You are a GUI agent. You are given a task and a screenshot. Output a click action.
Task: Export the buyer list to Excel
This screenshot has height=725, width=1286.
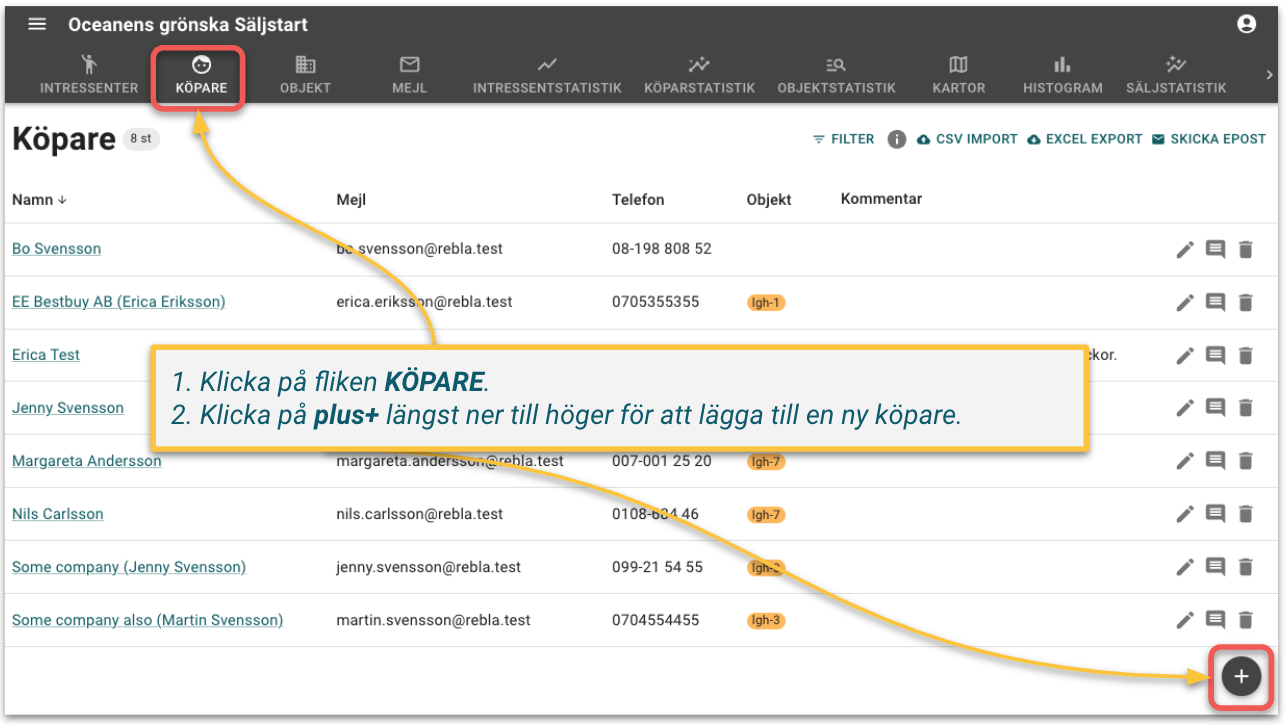1084,139
